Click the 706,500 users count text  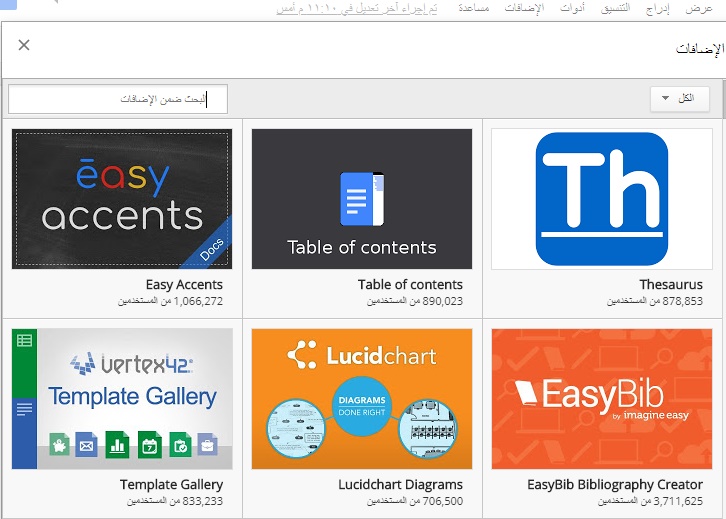415,501
